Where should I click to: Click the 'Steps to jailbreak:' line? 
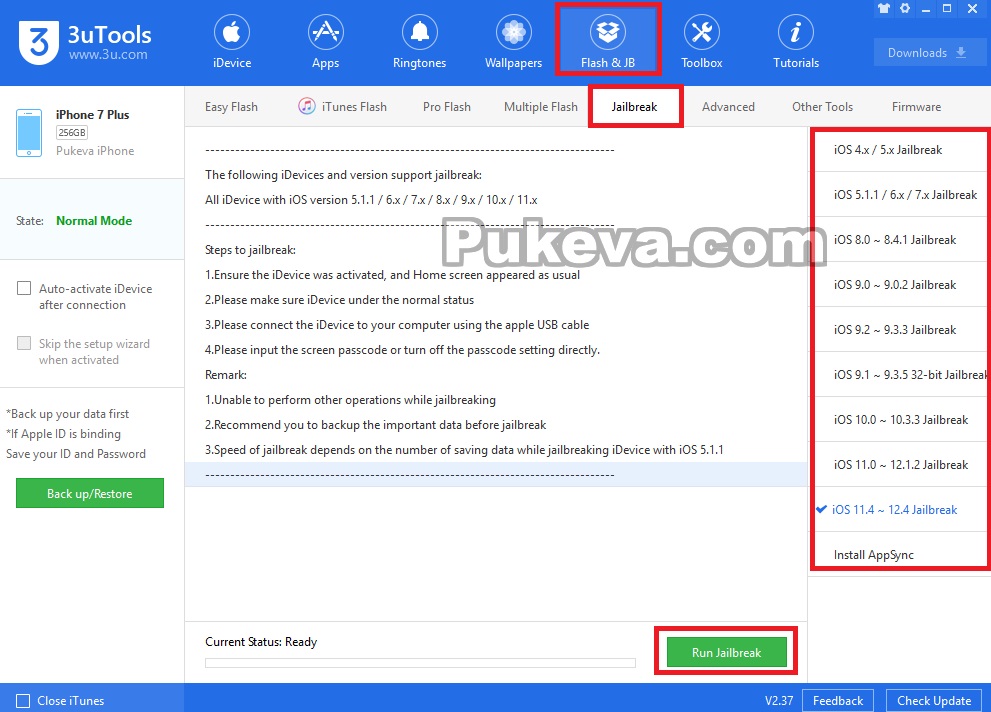pos(250,250)
